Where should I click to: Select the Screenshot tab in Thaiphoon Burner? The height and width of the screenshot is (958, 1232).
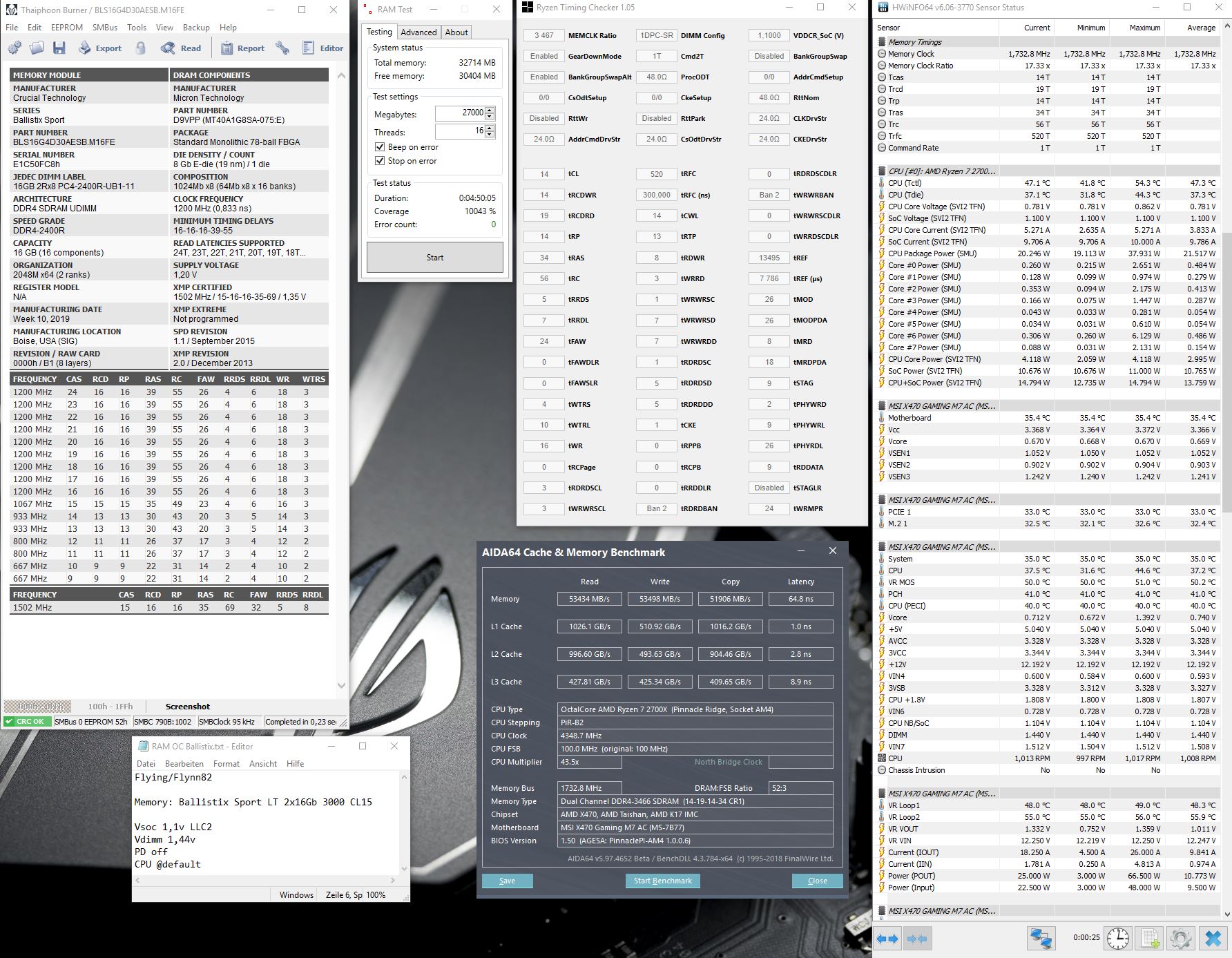(x=188, y=707)
